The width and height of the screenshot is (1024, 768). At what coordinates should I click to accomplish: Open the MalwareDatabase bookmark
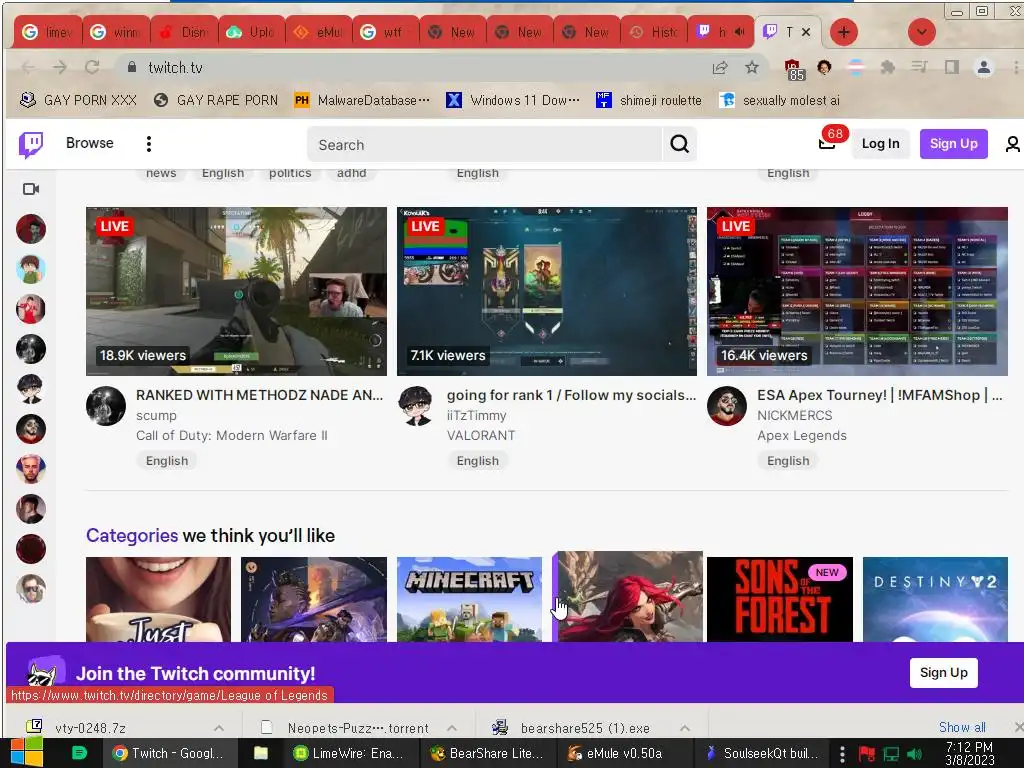pyautogui.click(x=362, y=100)
